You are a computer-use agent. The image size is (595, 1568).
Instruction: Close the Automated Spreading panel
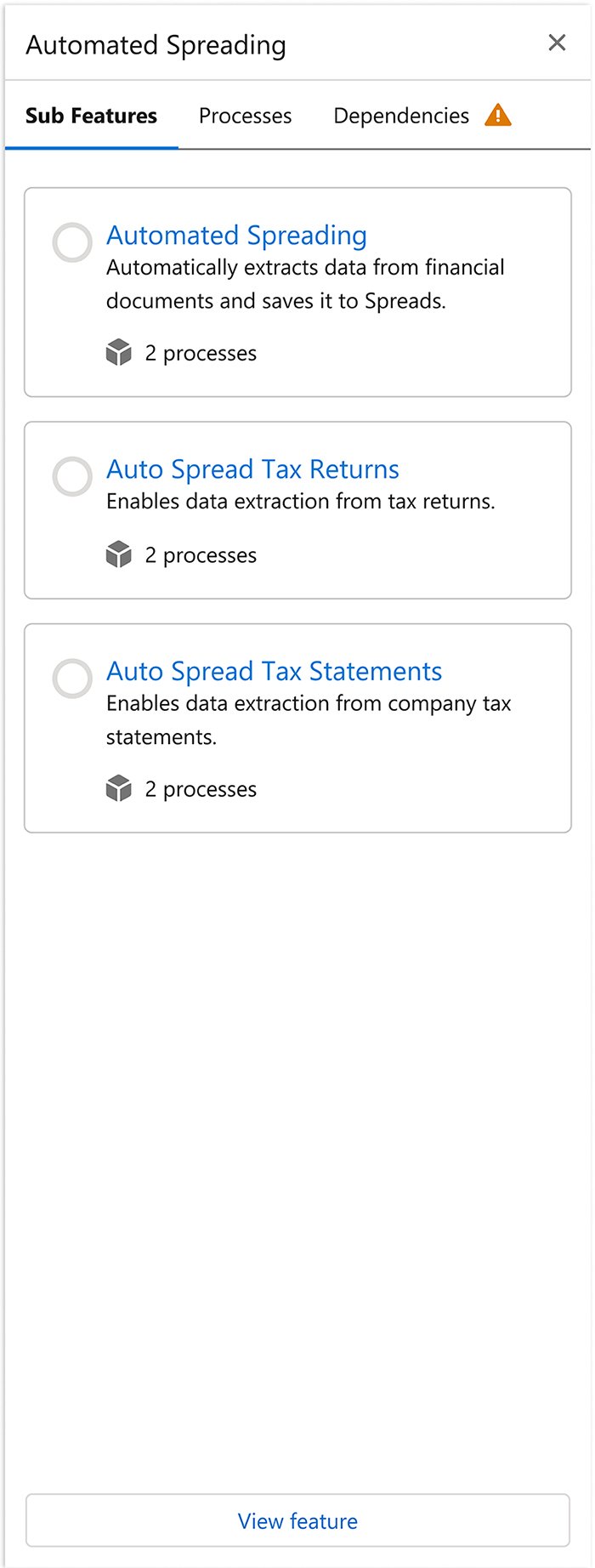click(557, 43)
